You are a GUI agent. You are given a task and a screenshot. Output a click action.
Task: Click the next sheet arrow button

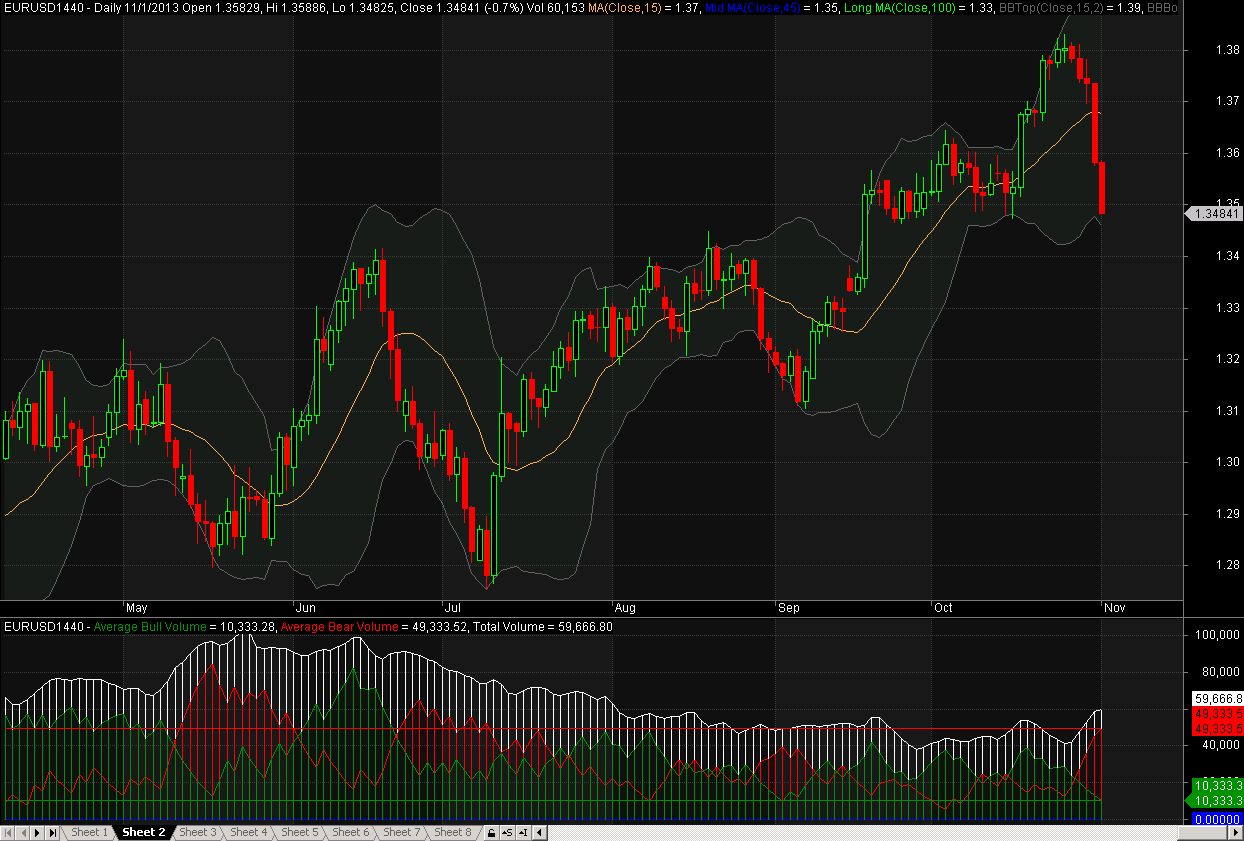[37, 832]
